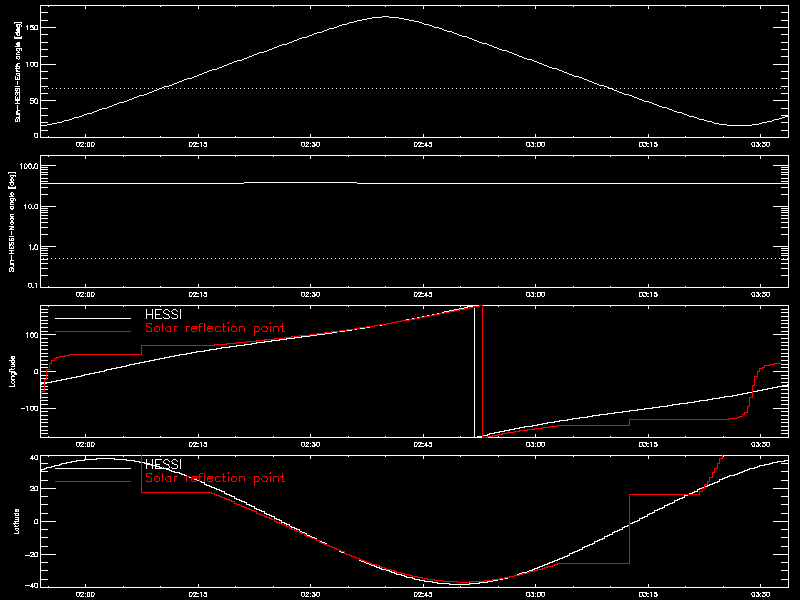
Task: Select the 100 tick in Earth angle plot
Action: click(32, 64)
